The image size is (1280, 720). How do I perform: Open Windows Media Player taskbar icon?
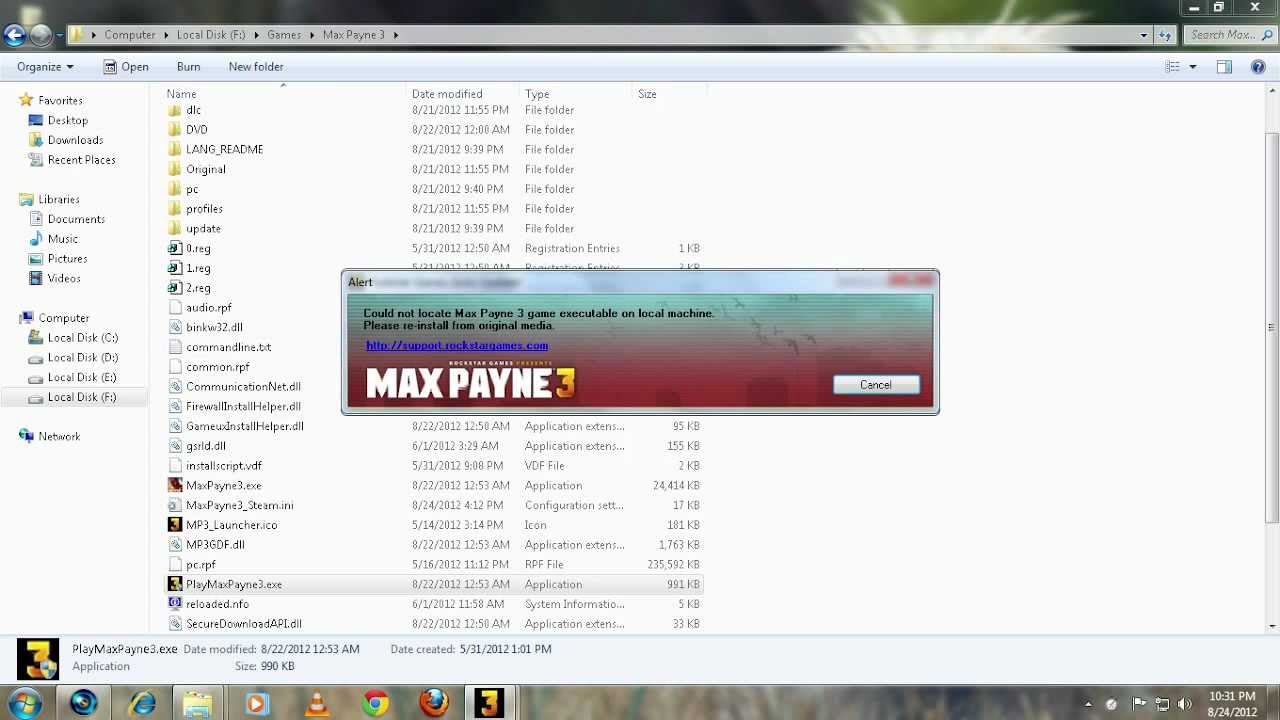coord(256,703)
